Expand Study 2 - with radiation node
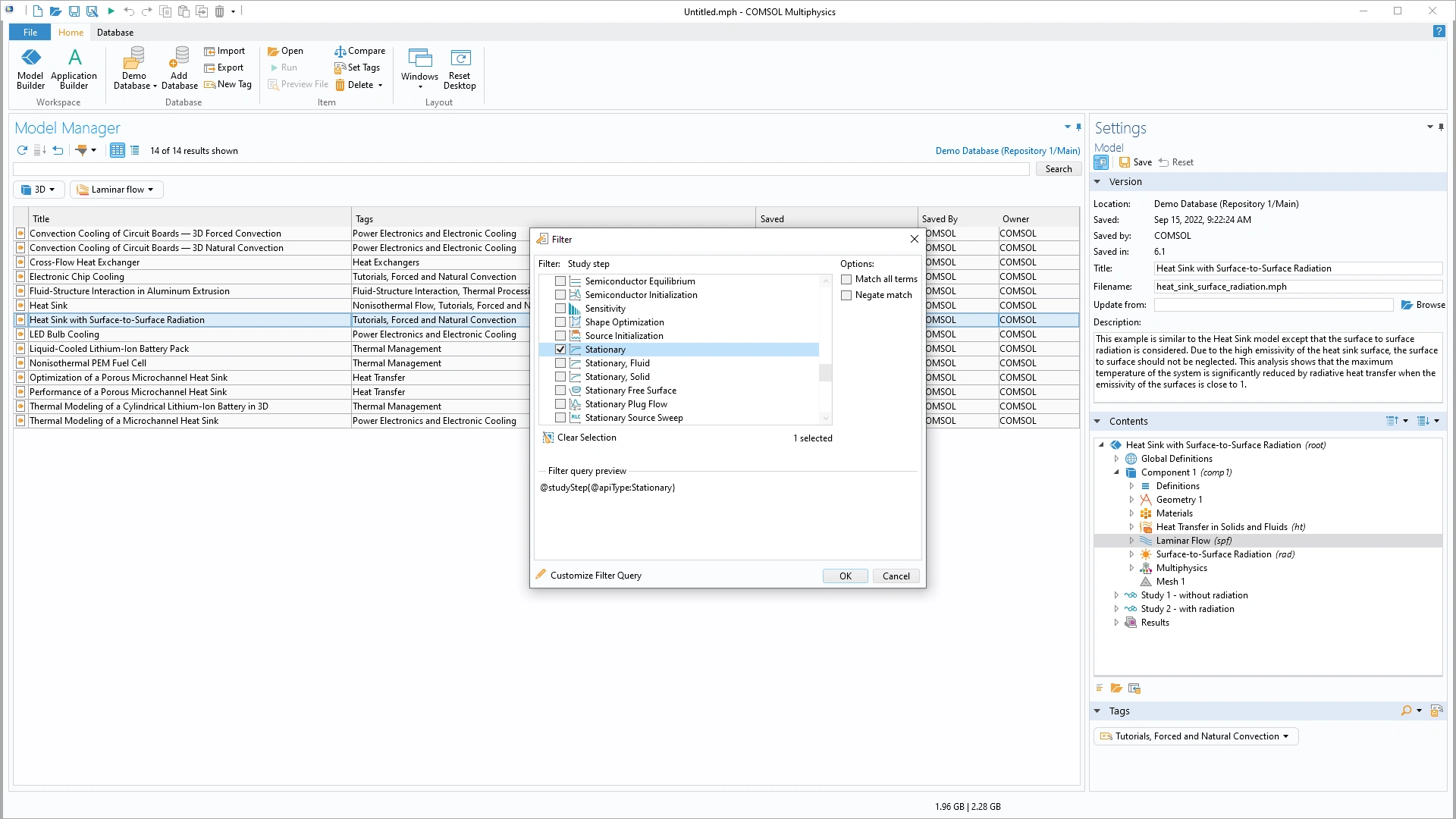 (1116, 609)
